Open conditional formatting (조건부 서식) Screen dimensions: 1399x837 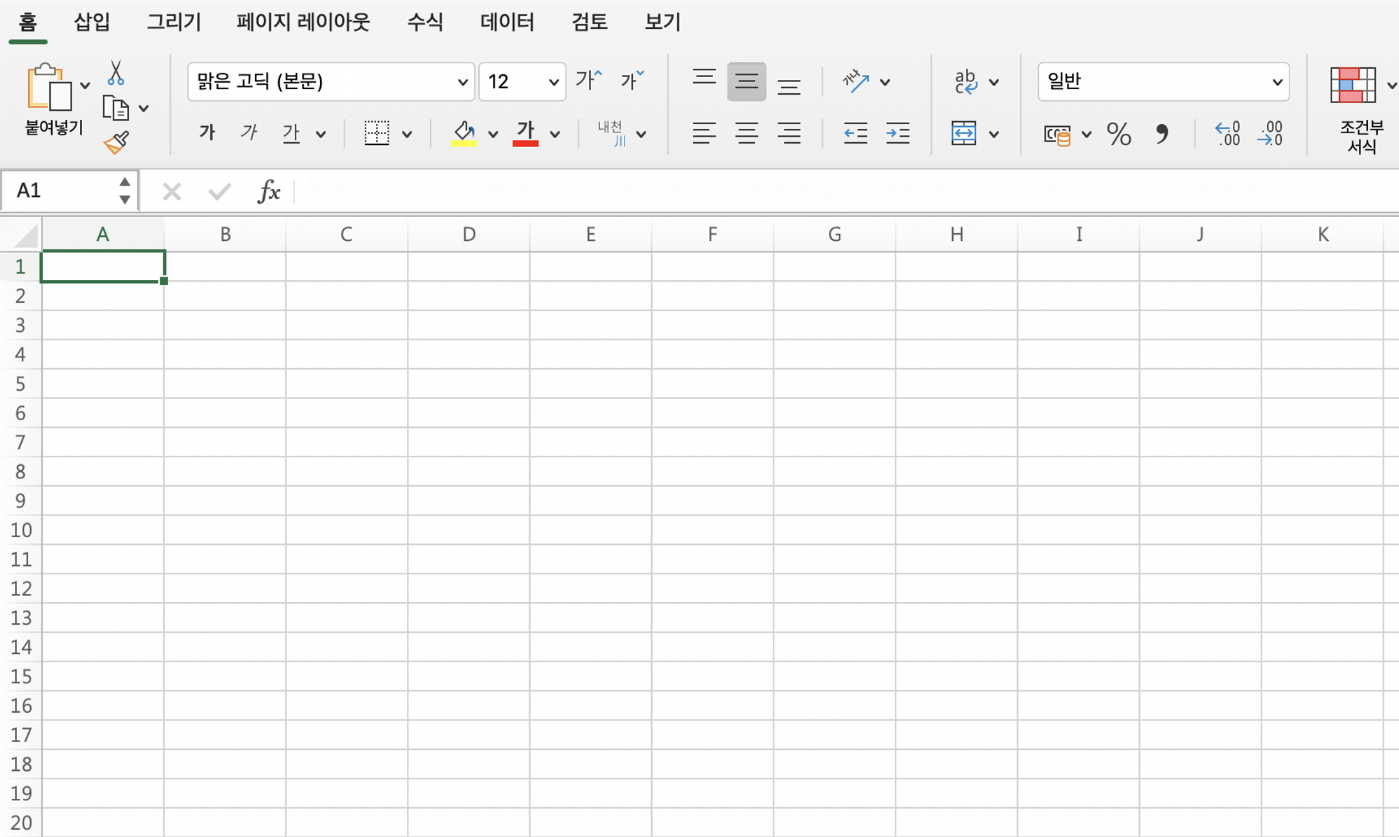1362,109
